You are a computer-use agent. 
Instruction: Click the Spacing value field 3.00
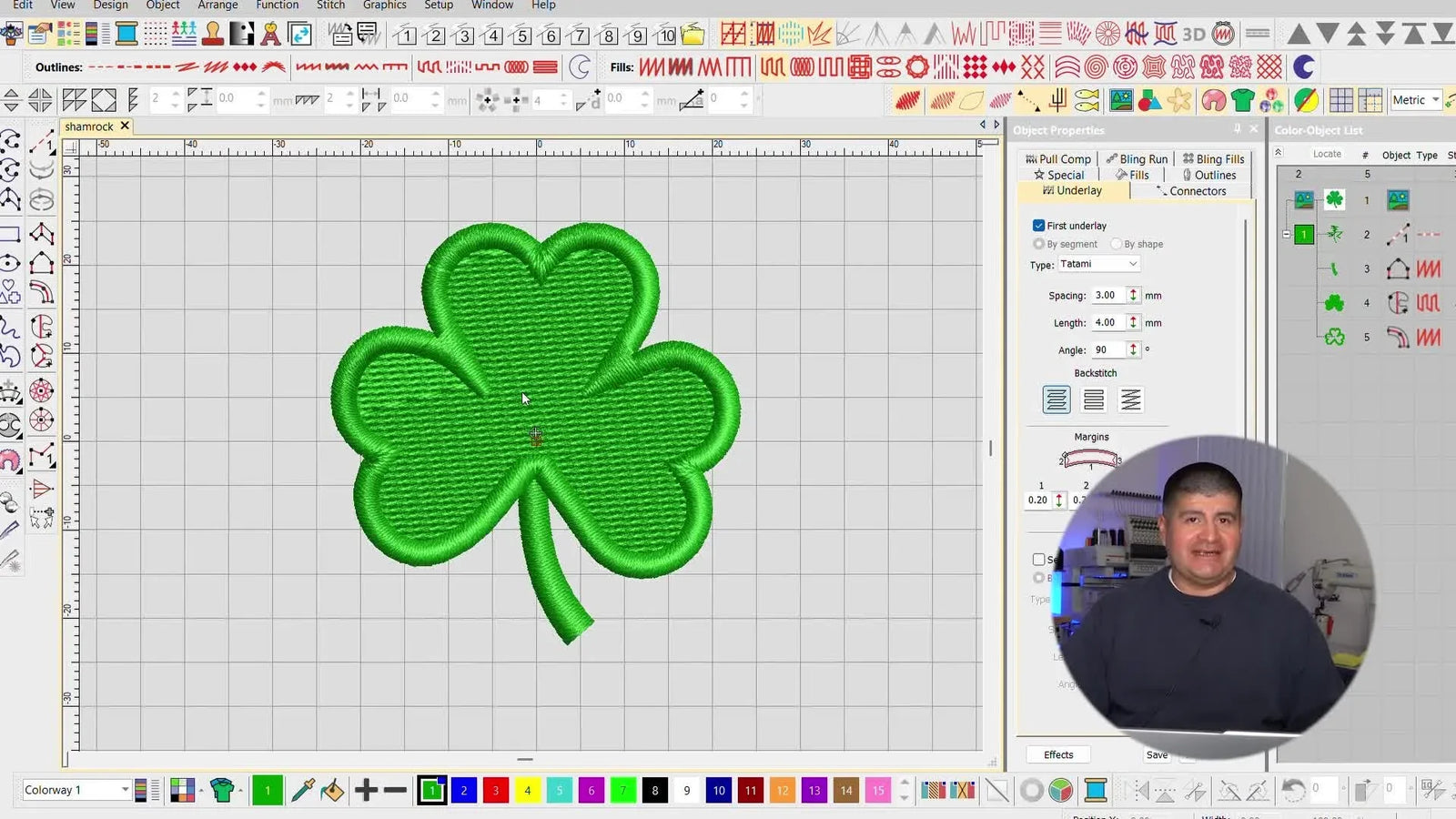point(1109,295)
